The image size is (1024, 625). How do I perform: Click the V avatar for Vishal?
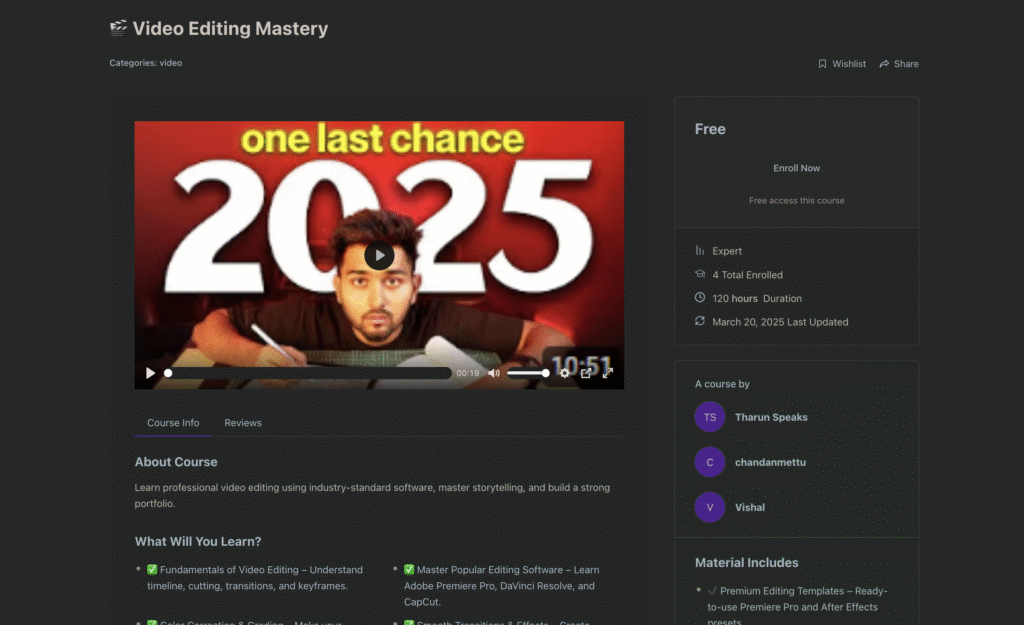[x=709, y=507]
